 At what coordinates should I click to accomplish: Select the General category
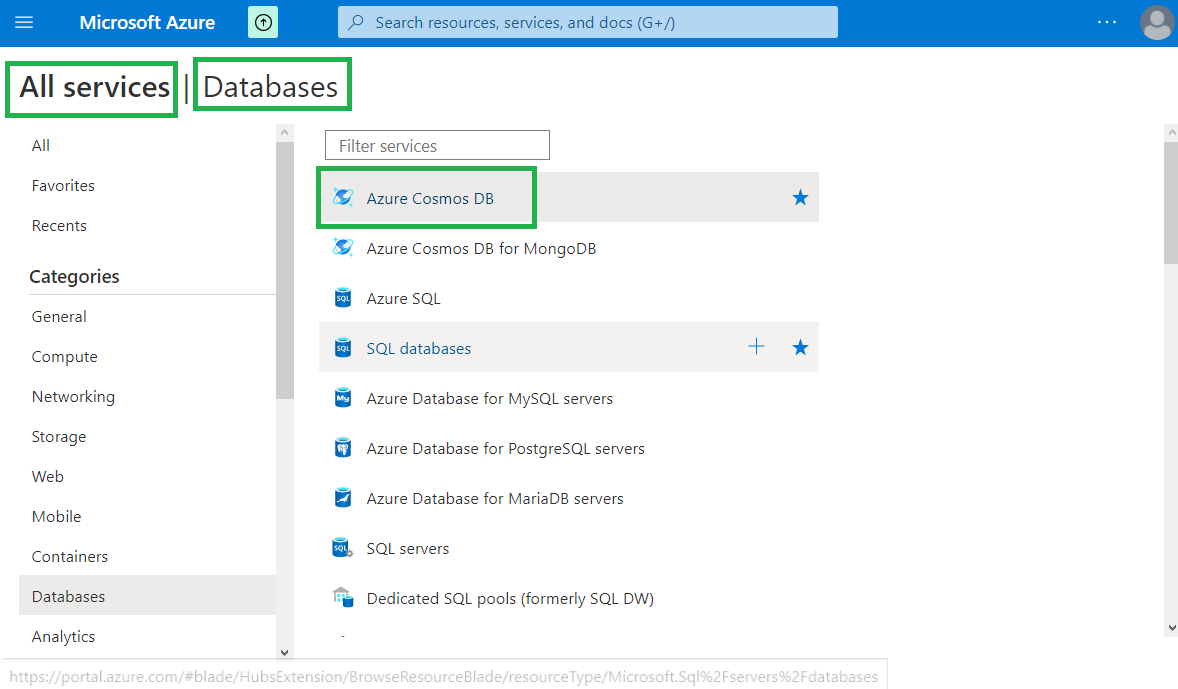coord(59,316)
